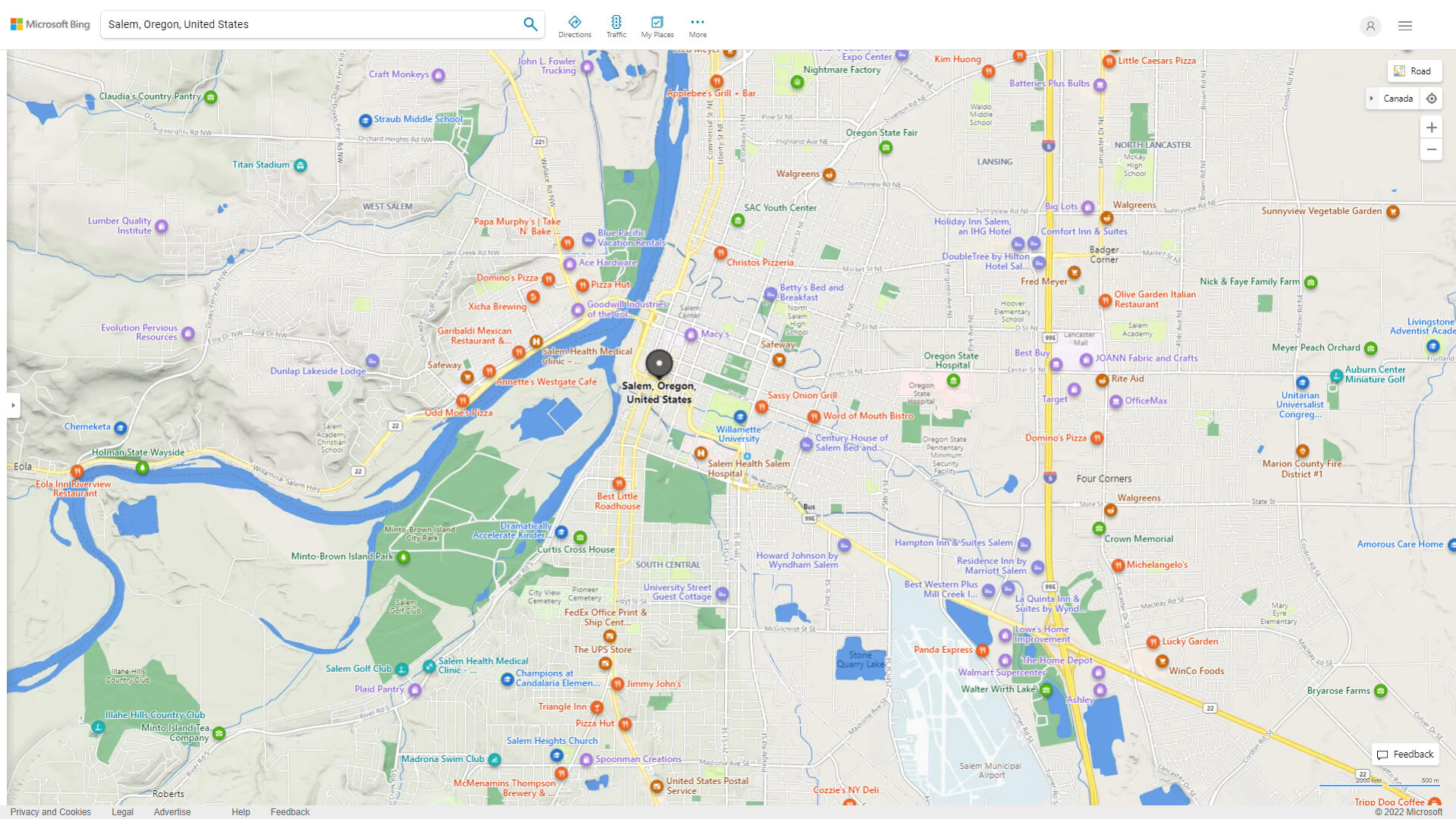Open the Directions tool

click(575, 25)
